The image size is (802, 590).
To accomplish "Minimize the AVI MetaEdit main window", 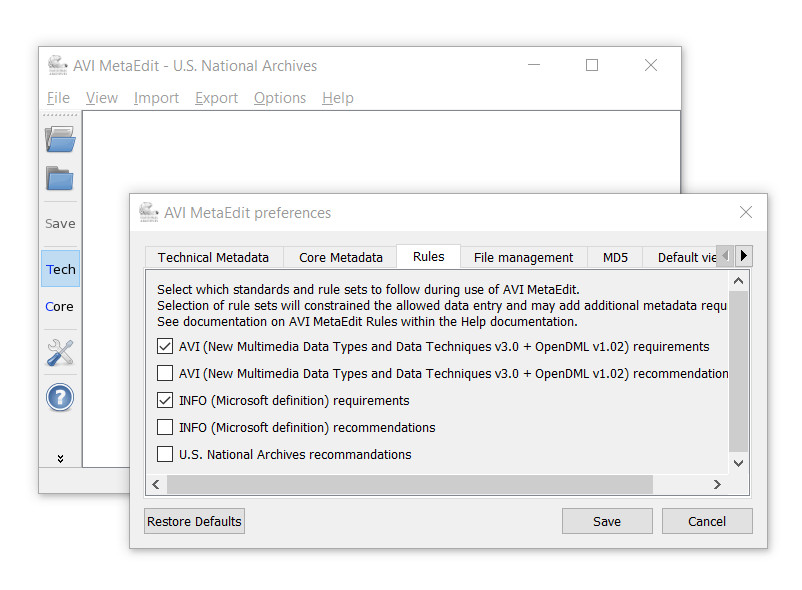I will (534, 65).
